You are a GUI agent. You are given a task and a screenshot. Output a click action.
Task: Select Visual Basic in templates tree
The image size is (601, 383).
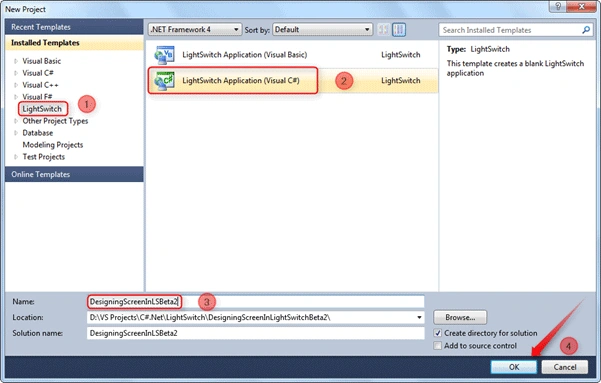pyautogui.click(x=41, y=61)
